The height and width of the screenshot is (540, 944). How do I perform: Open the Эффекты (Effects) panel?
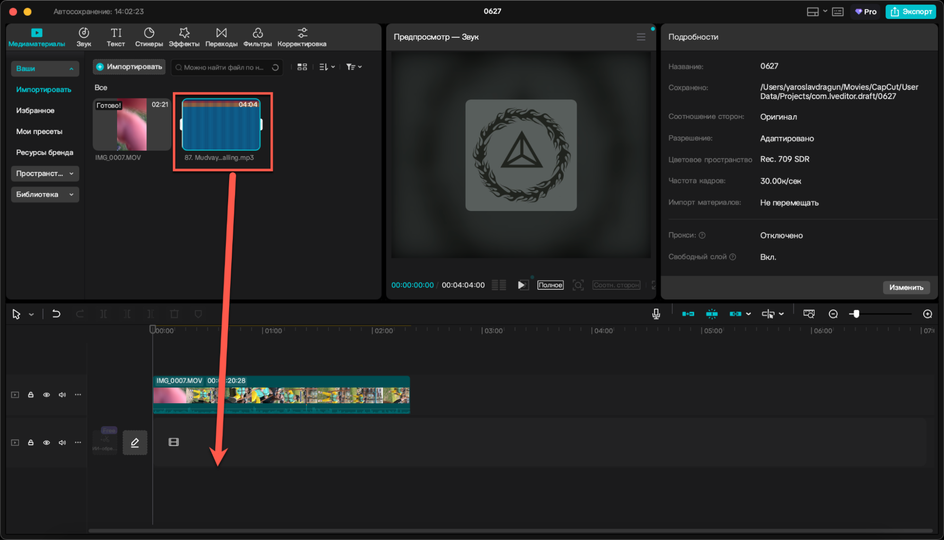point(184,38)
